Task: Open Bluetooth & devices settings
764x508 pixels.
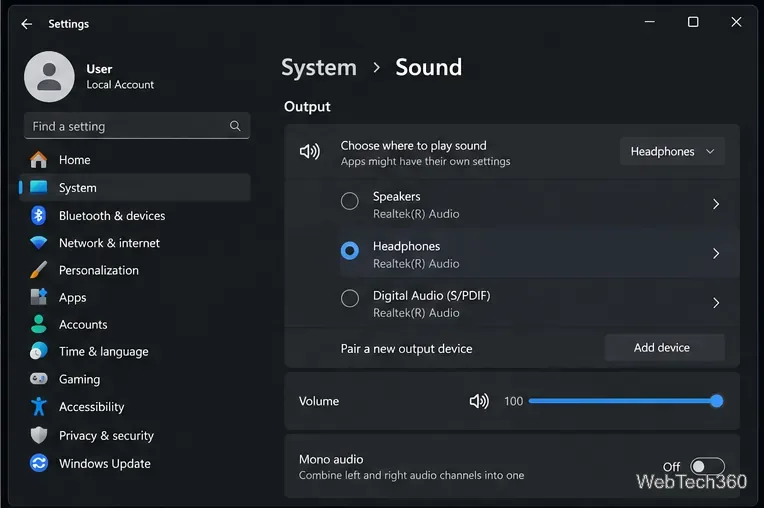Action: pos(135,215)
